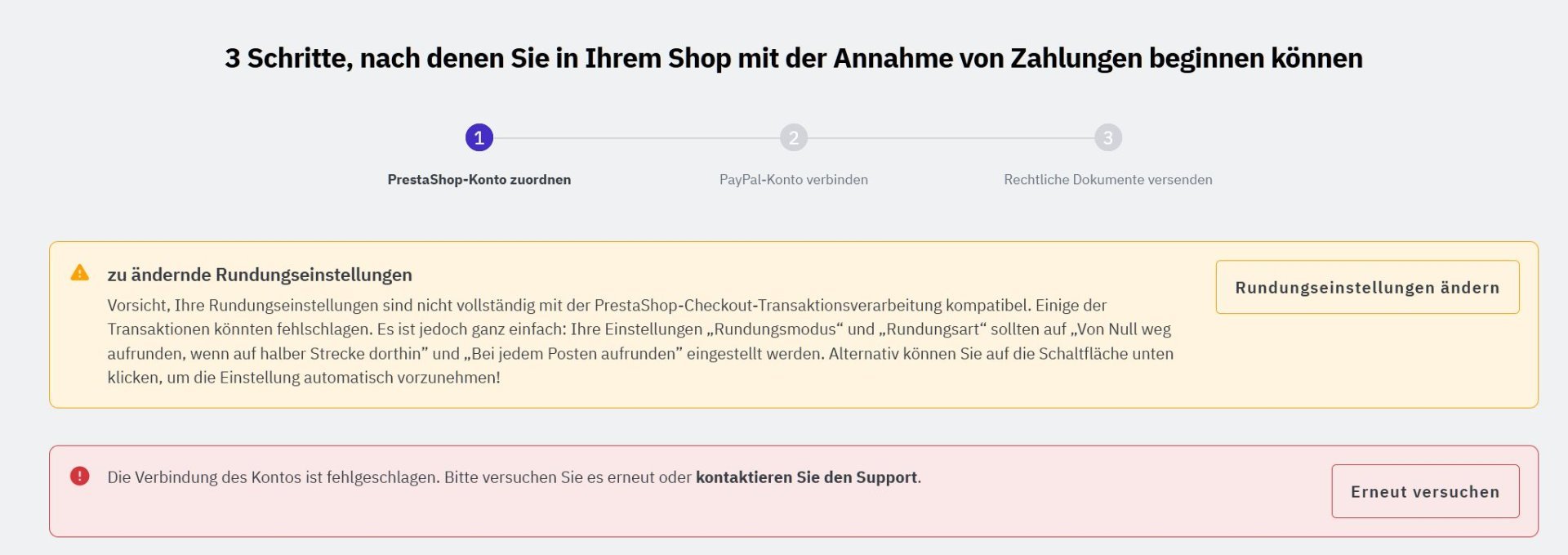Click the 'zu ändernde Rundungseinstellungen' warning title
1568x555 pixels.
point(260,275)
